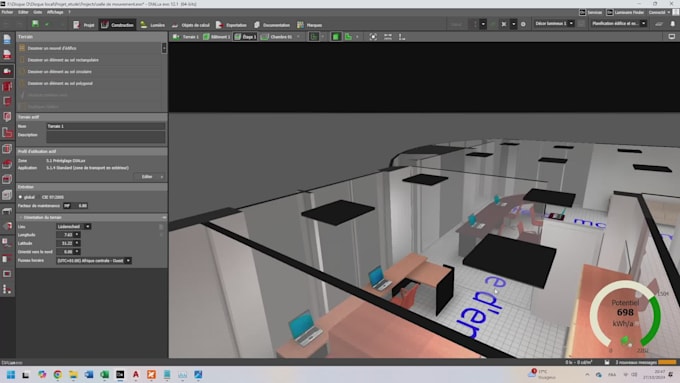The width and height of the screenshot is (680, 383).
Task: Select Terrain 1 in the breadcrumb bar
Action: click(186, 37)
